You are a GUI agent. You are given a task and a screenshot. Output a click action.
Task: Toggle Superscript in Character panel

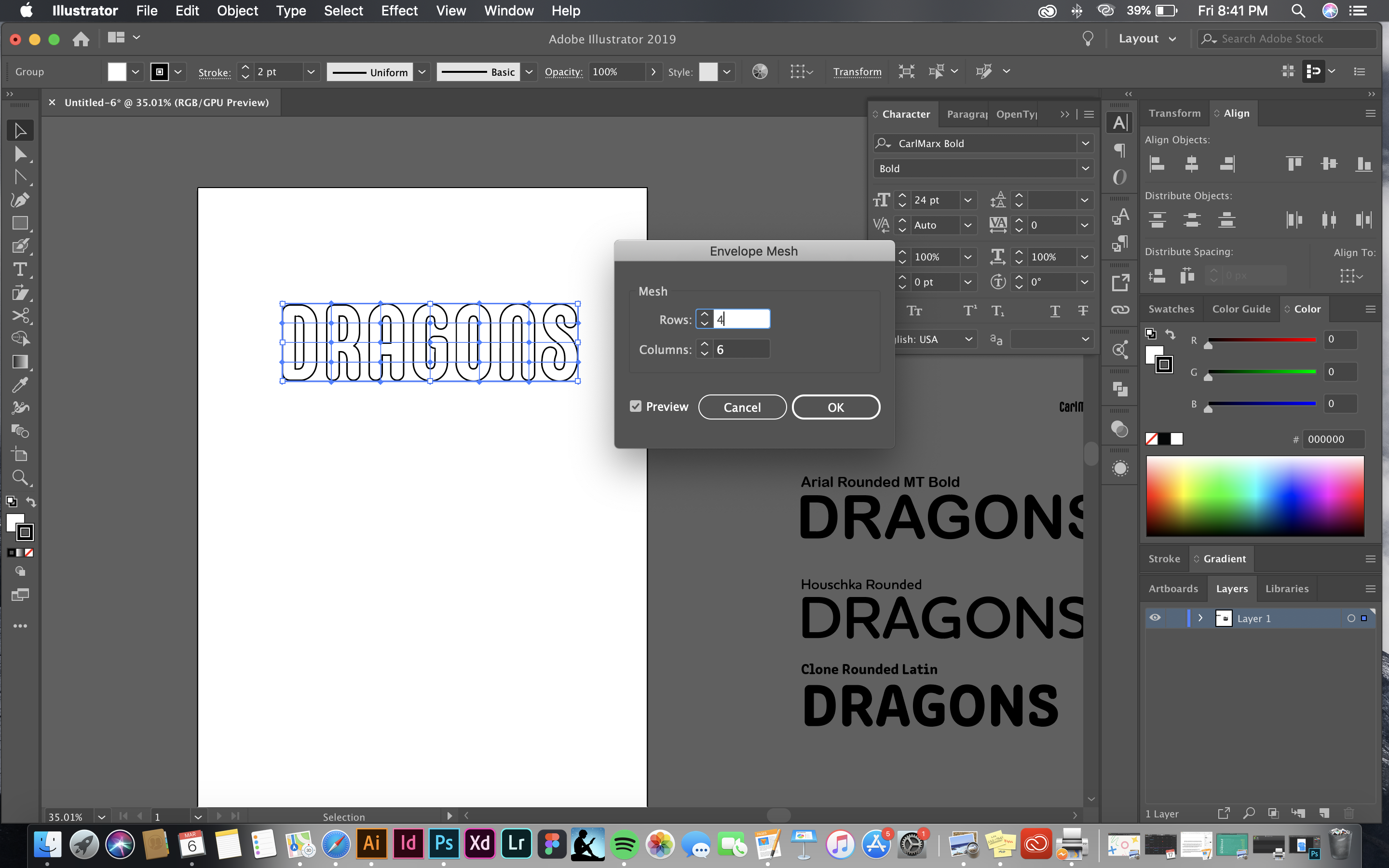[970, 311]
